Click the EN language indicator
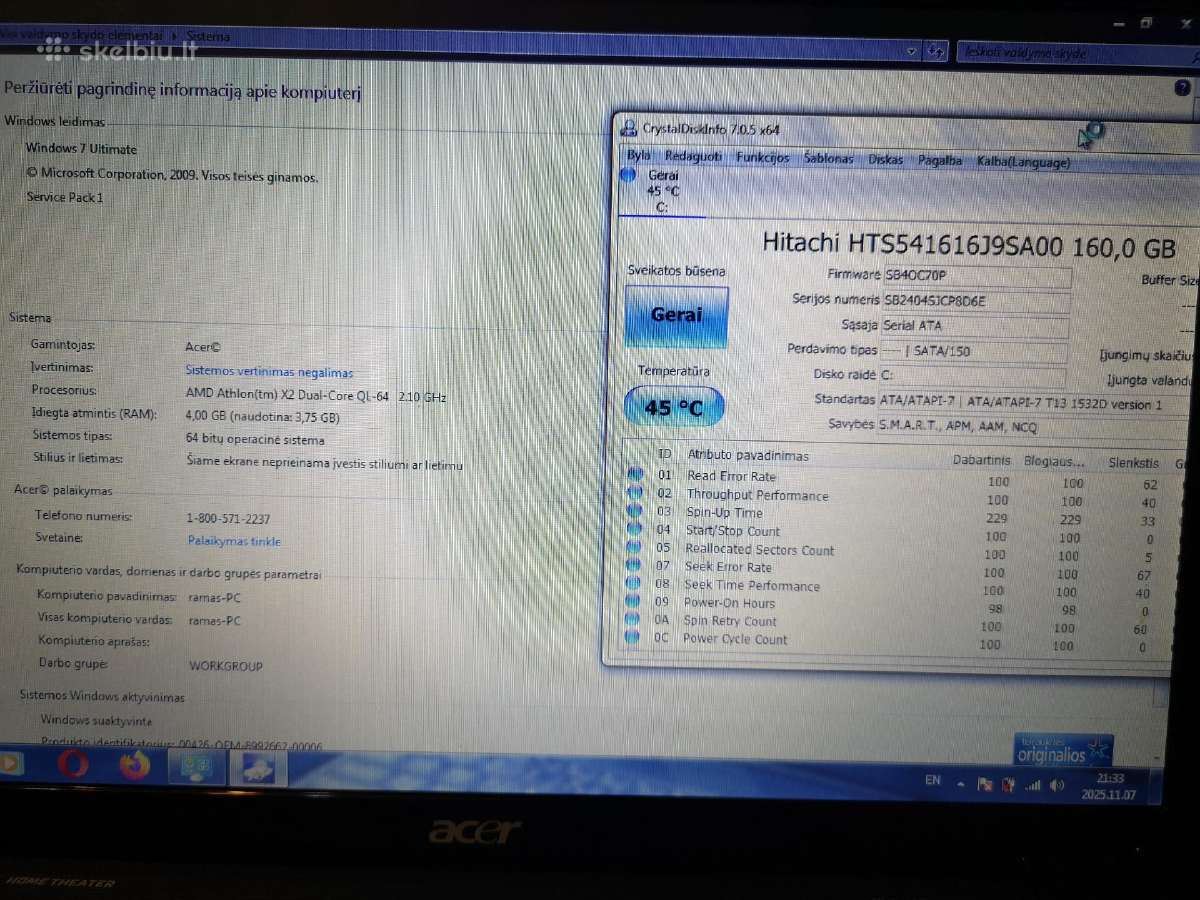Viewport: 1200px width, 900px height. pos(932,780)
